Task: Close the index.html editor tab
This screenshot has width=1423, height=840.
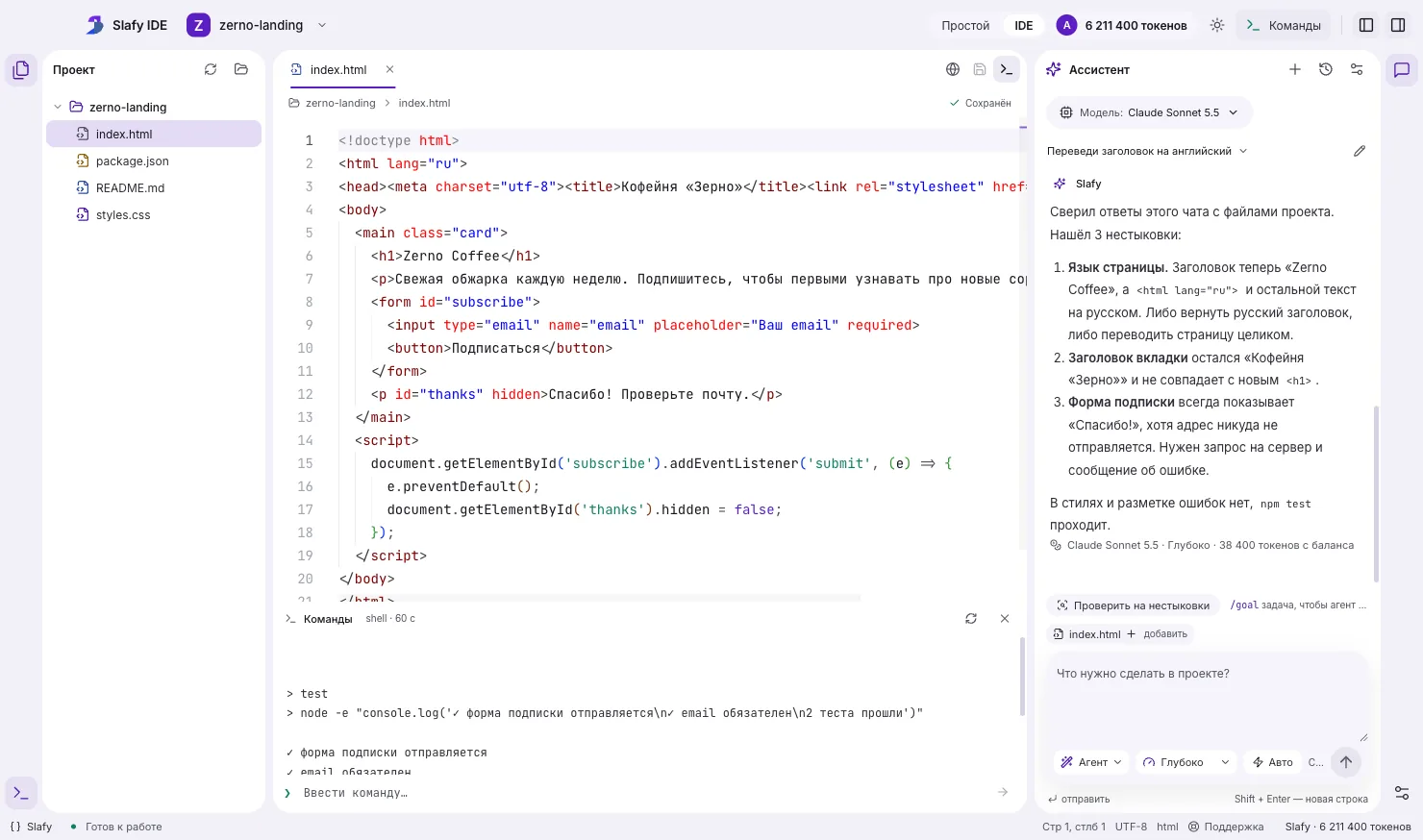Action: 389,69
